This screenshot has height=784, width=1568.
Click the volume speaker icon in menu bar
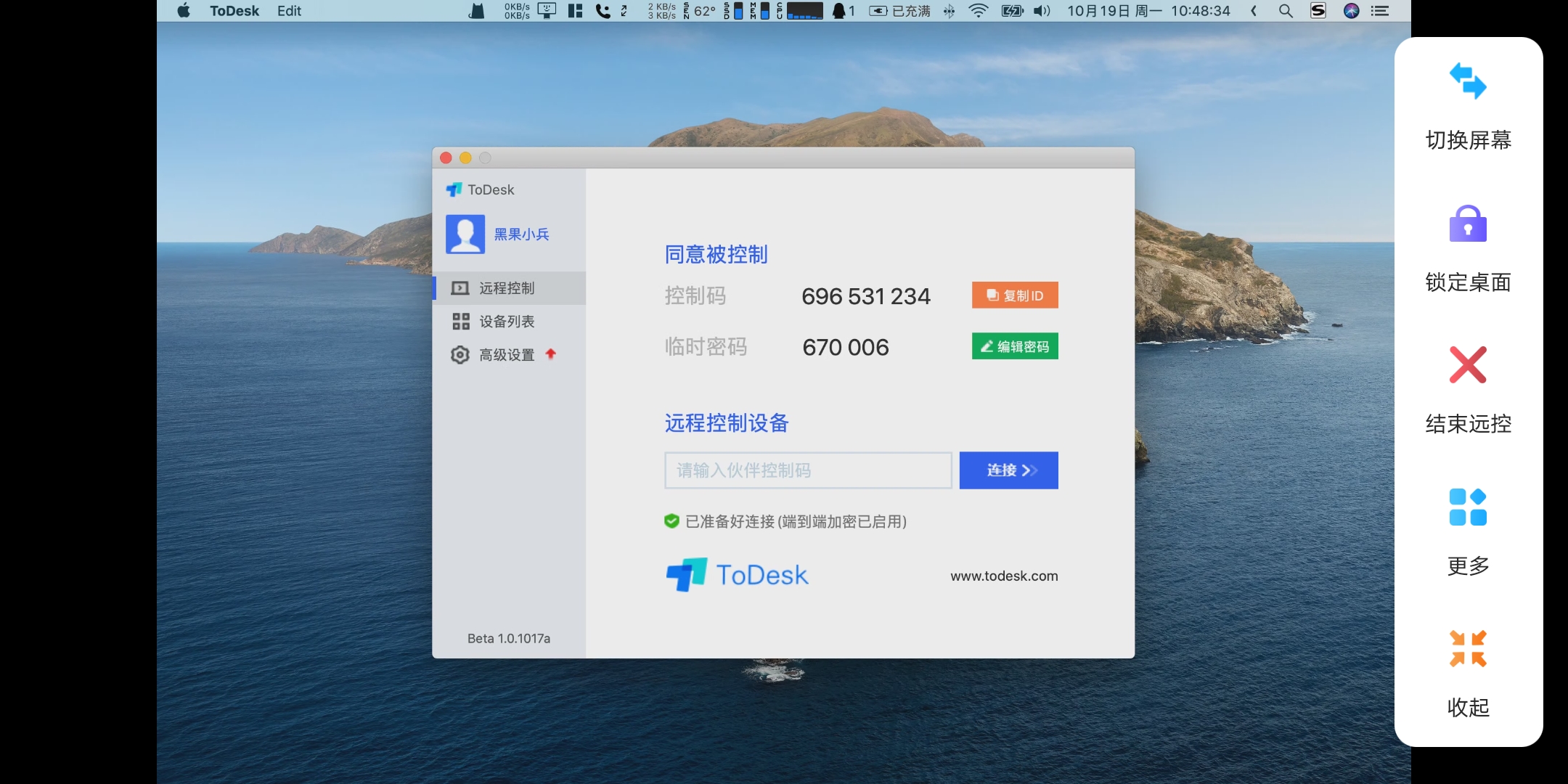coord(1042,11)
